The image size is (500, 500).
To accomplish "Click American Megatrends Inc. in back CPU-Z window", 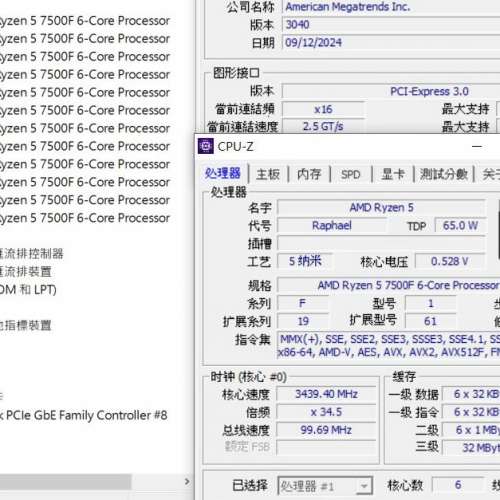I will tap(348, 7).
